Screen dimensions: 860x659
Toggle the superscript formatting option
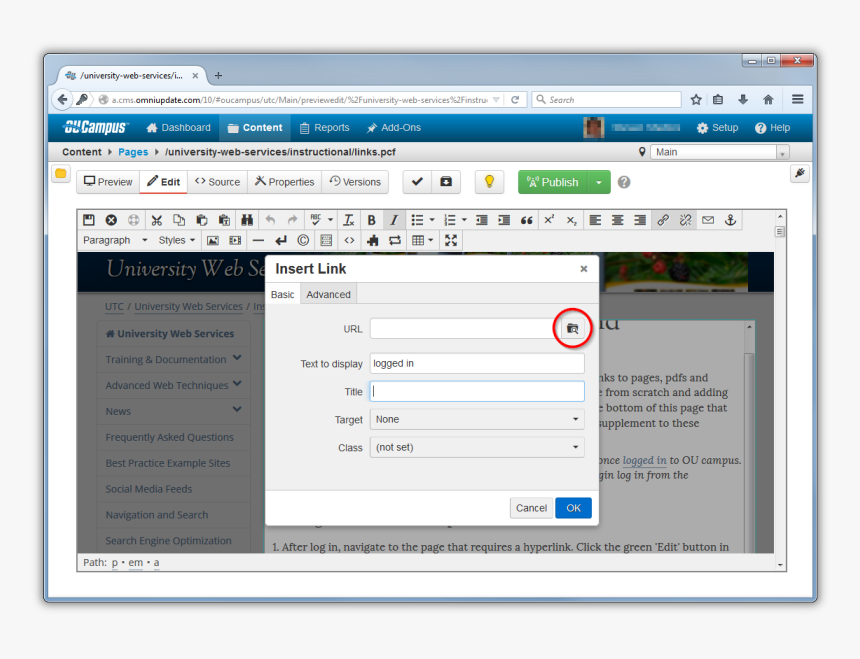pyautogui.click(x=547, y=220)
